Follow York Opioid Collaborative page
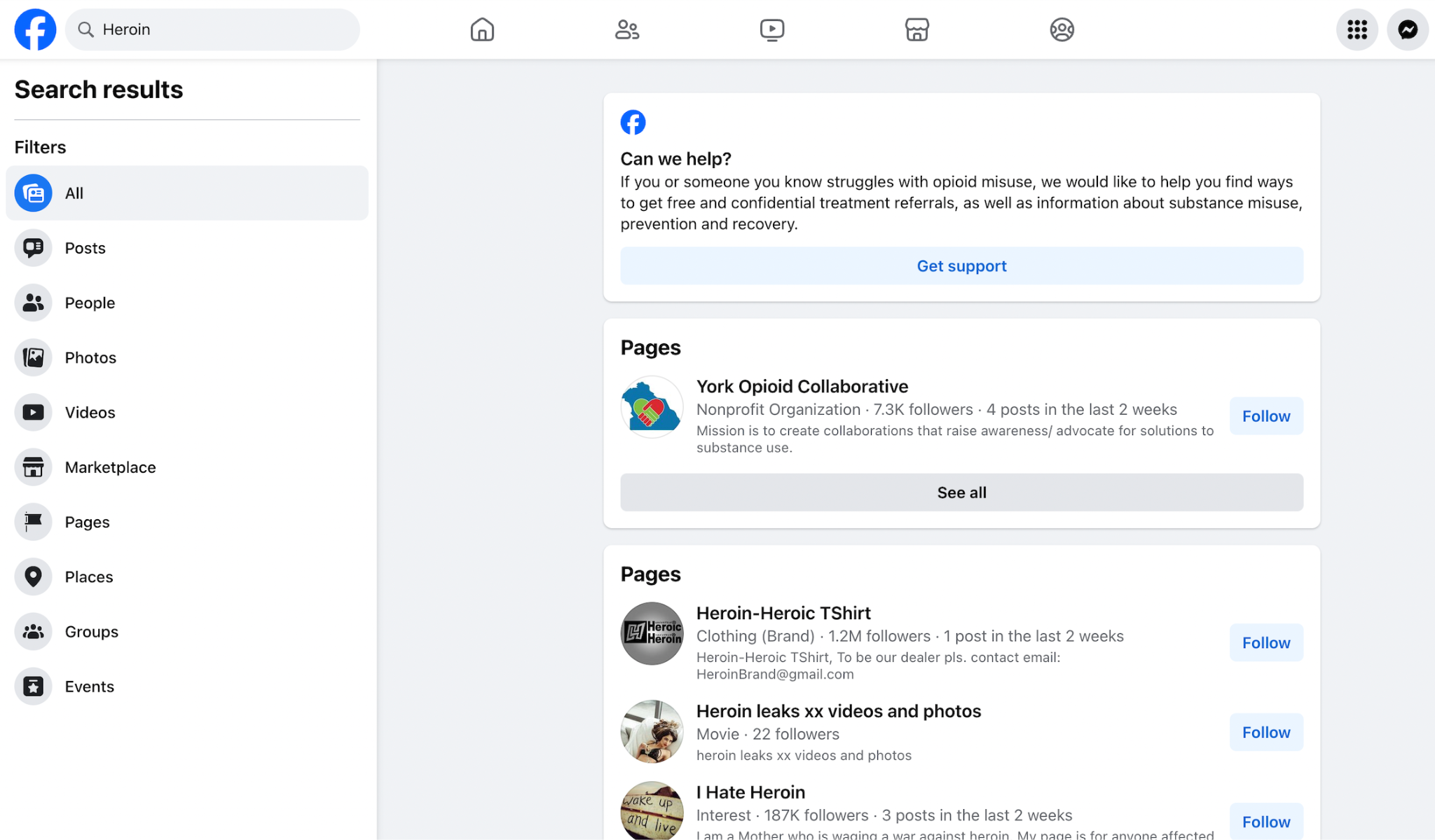1435x840 pixels. coord(1265,416)
